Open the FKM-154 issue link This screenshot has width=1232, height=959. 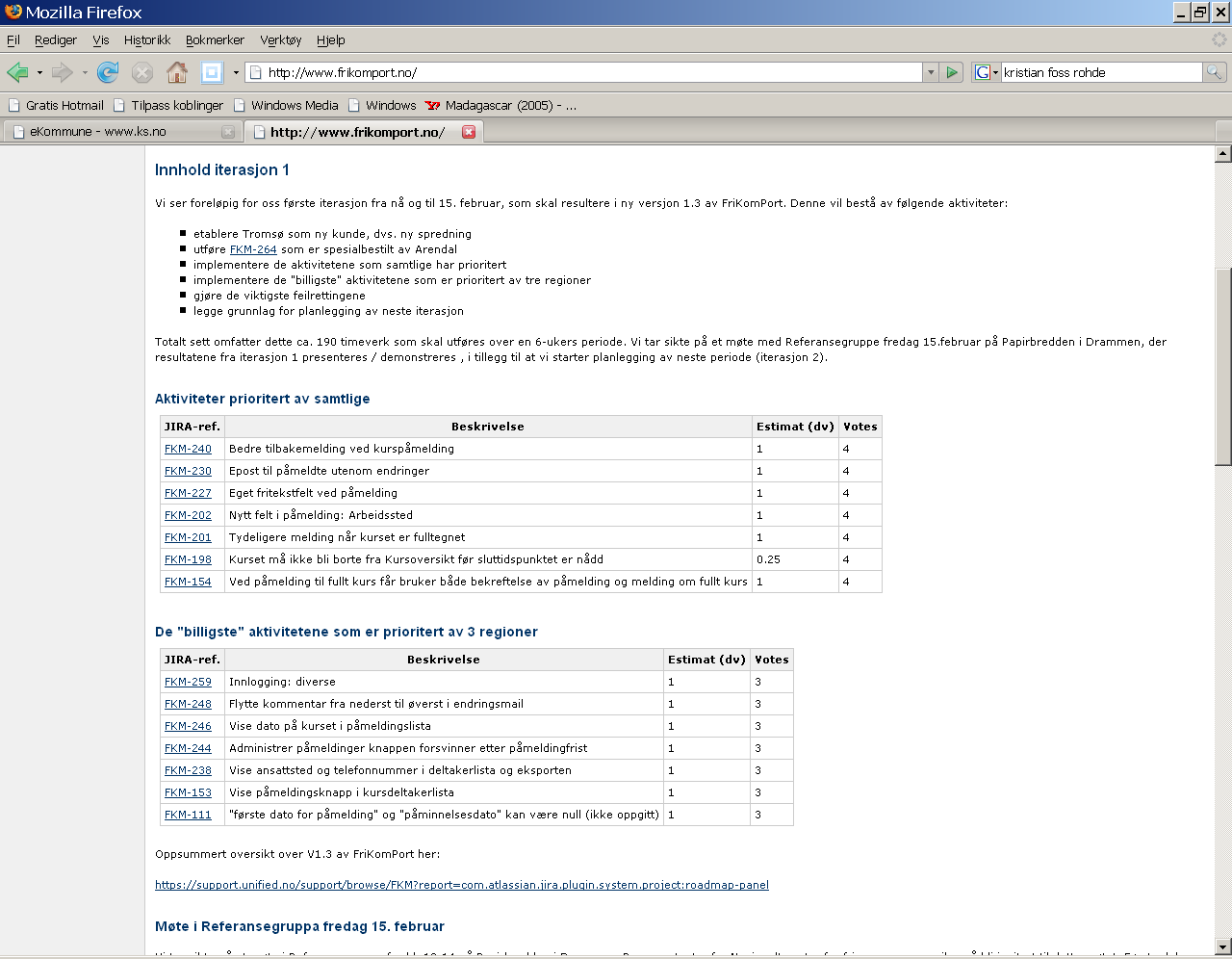[x=188, y=582]
